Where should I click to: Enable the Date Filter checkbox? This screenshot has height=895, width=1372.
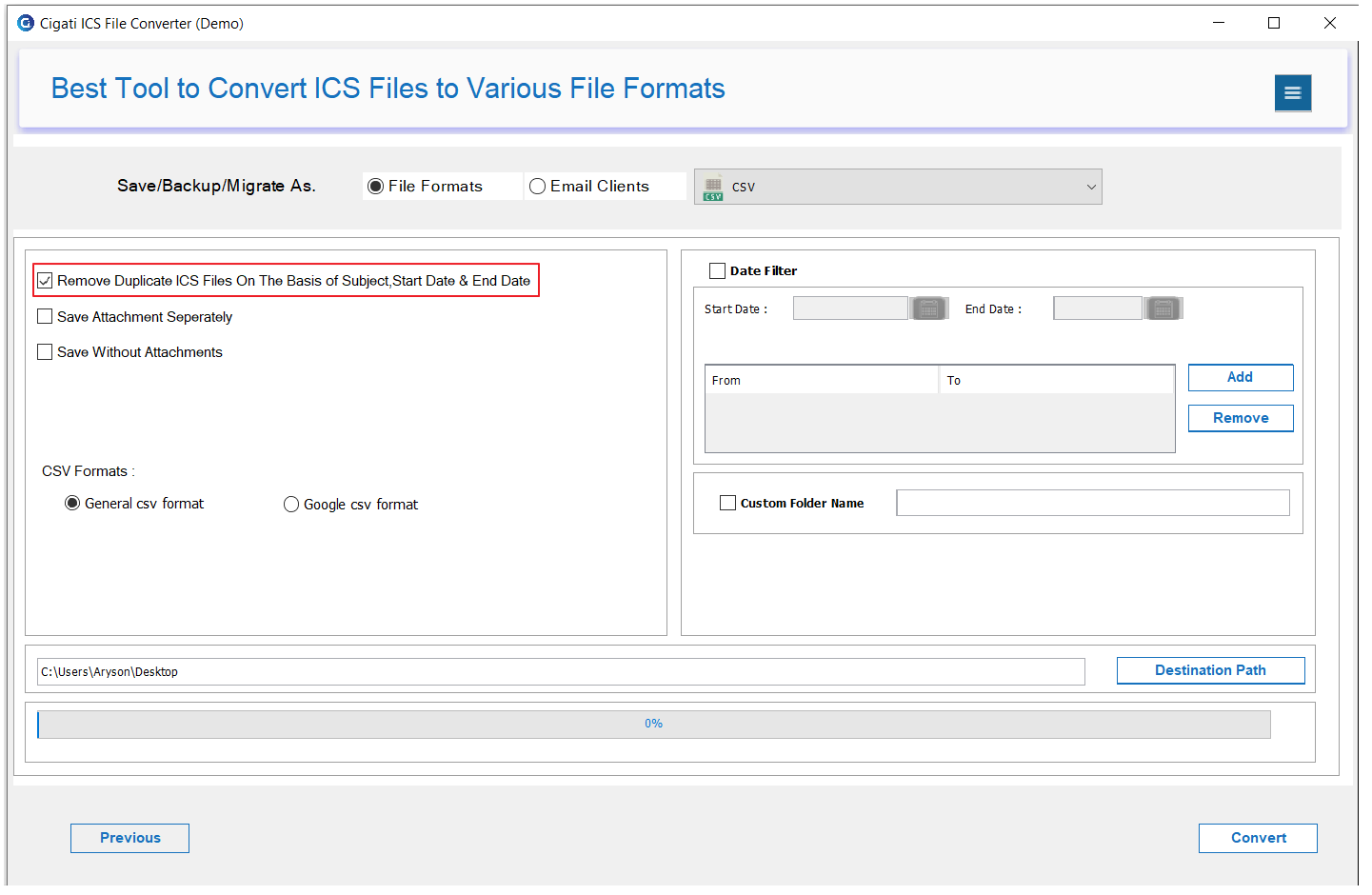[718, 270]
